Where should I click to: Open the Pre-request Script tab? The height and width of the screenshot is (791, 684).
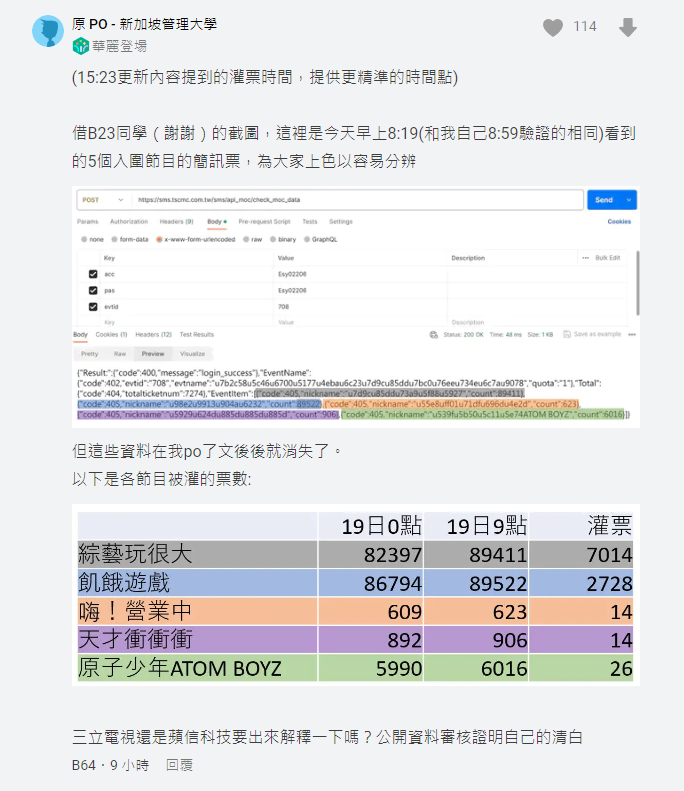click(264, 221)
